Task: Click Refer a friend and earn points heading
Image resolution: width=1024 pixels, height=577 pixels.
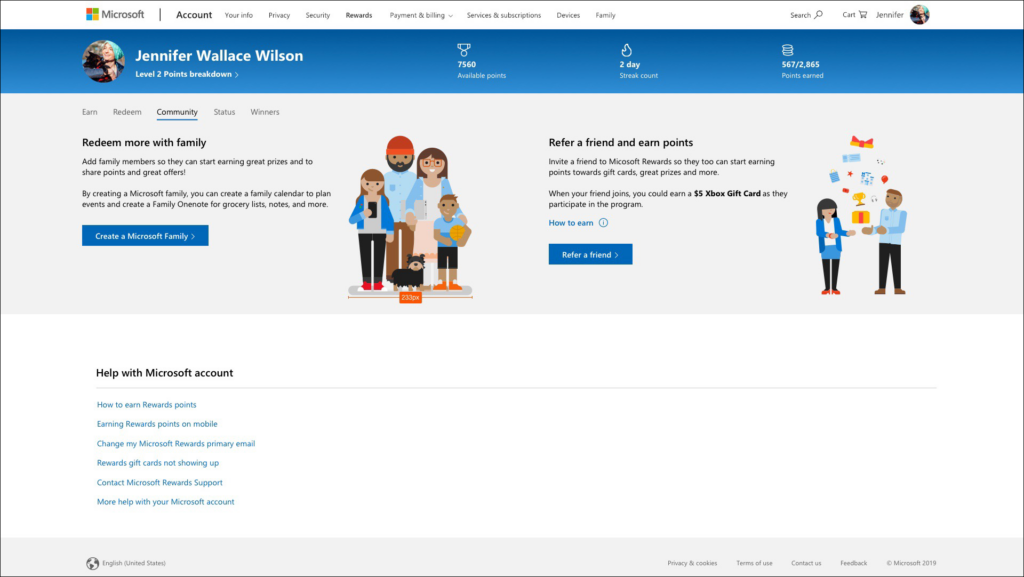Action: pos(620,142)
